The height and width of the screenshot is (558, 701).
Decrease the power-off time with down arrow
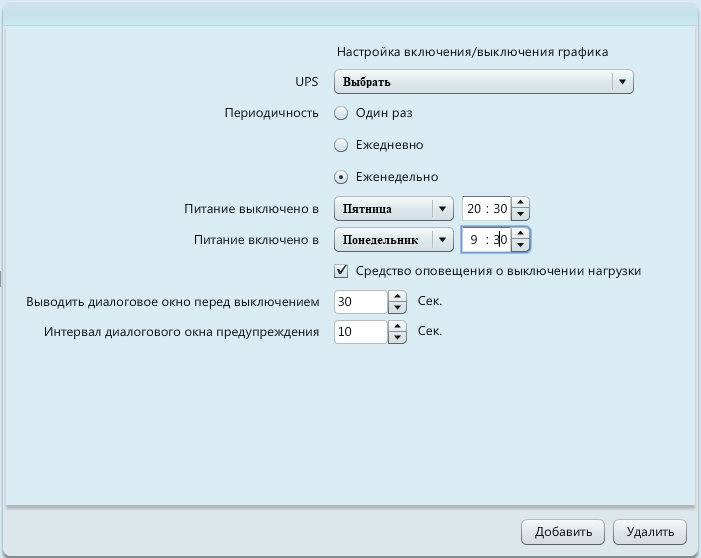[520, 215]
